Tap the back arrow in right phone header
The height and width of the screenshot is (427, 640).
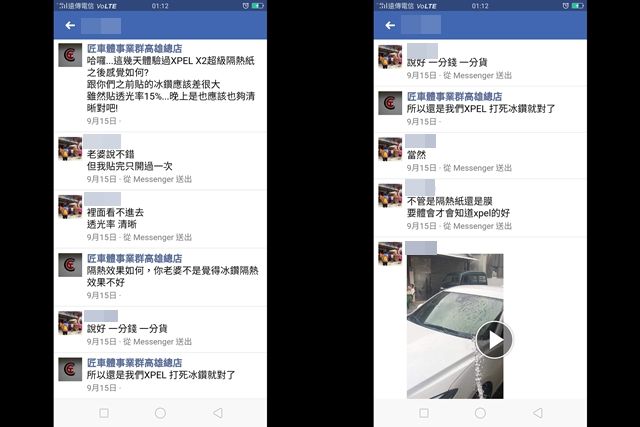pyautogui.click(x=390, y=25)
